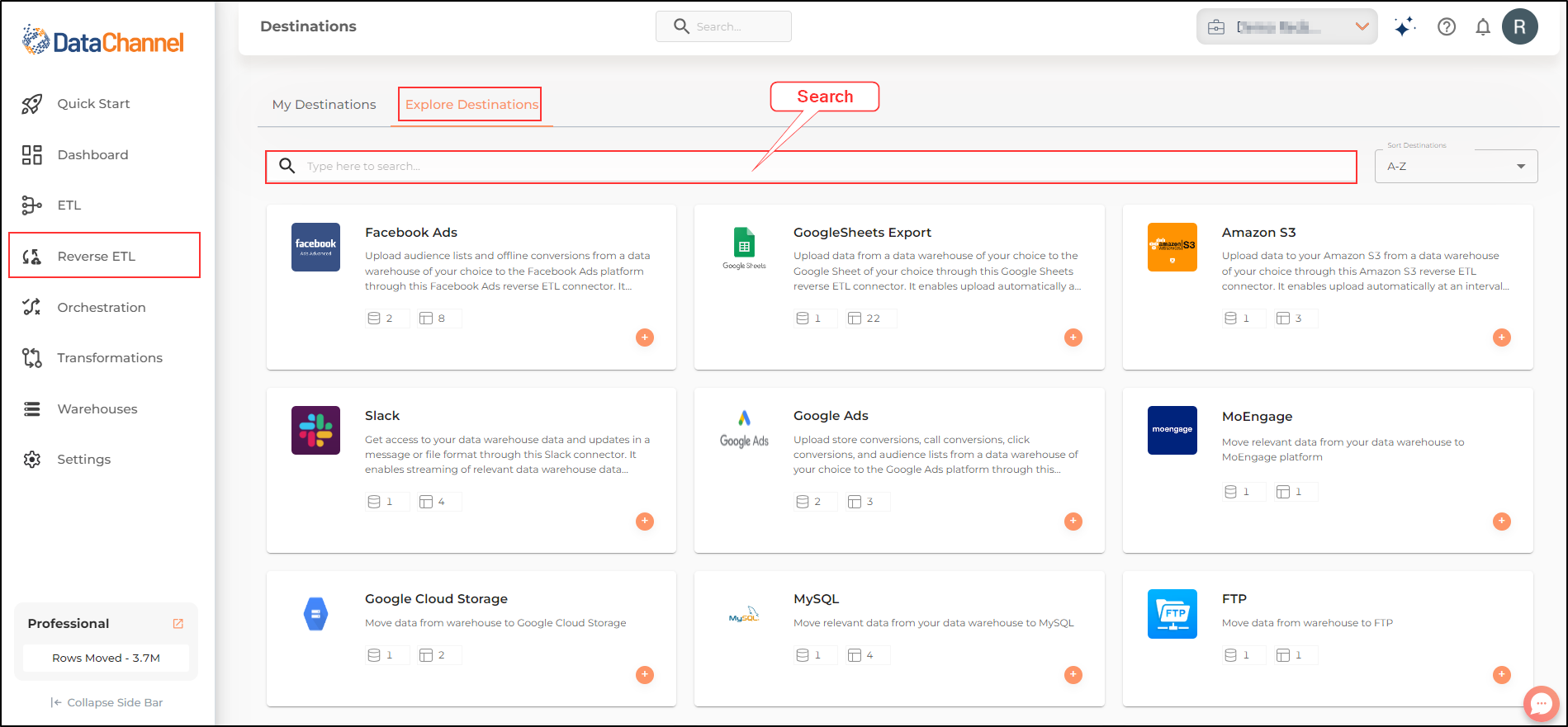Open the chat support bubble
1568x727 pixels.
[x=1542, y=704]
